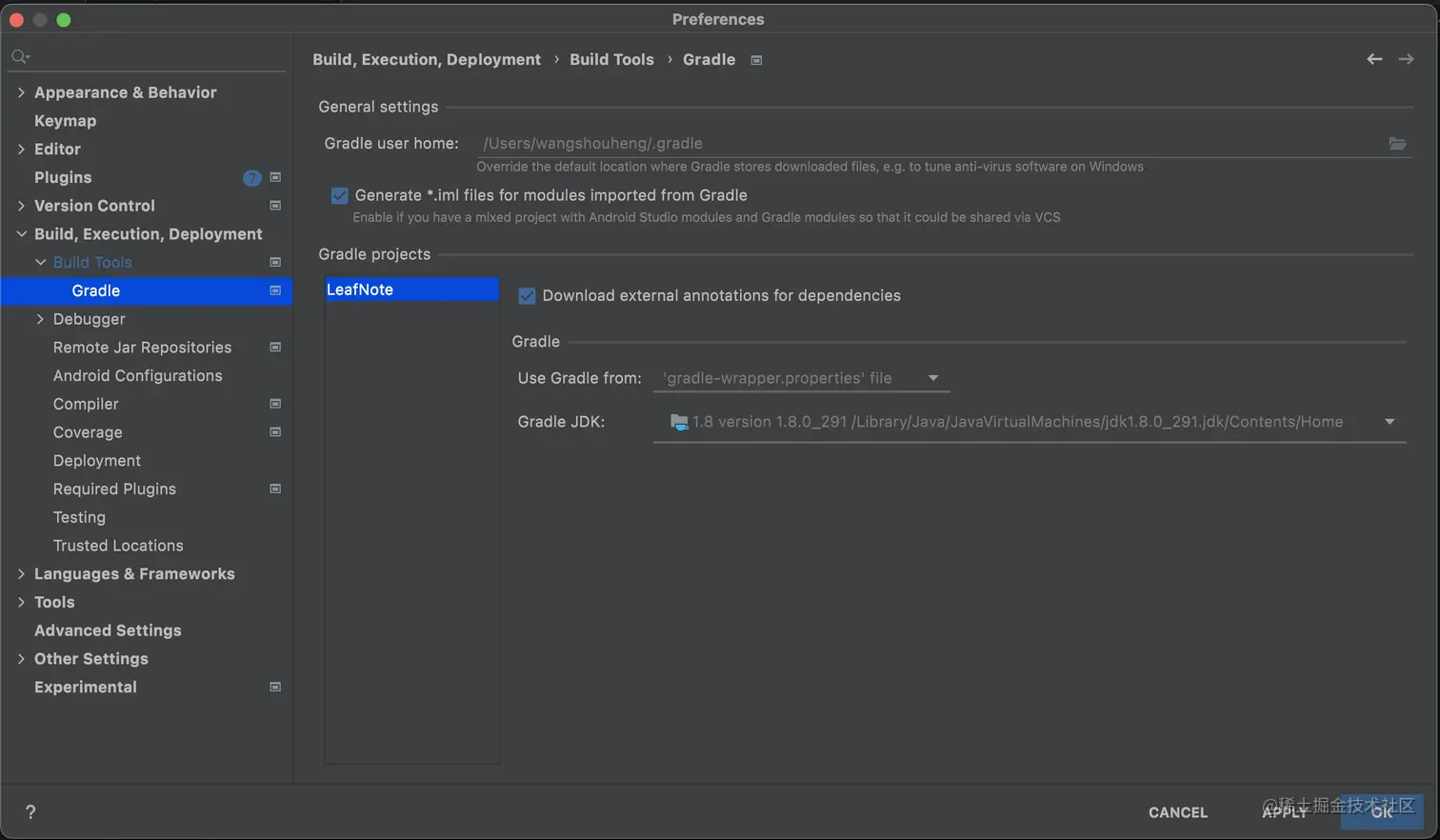Select LeafNote in Gradle projects list
The width and height of the screenshot is (1440, 840).
(x=411, y=290)
